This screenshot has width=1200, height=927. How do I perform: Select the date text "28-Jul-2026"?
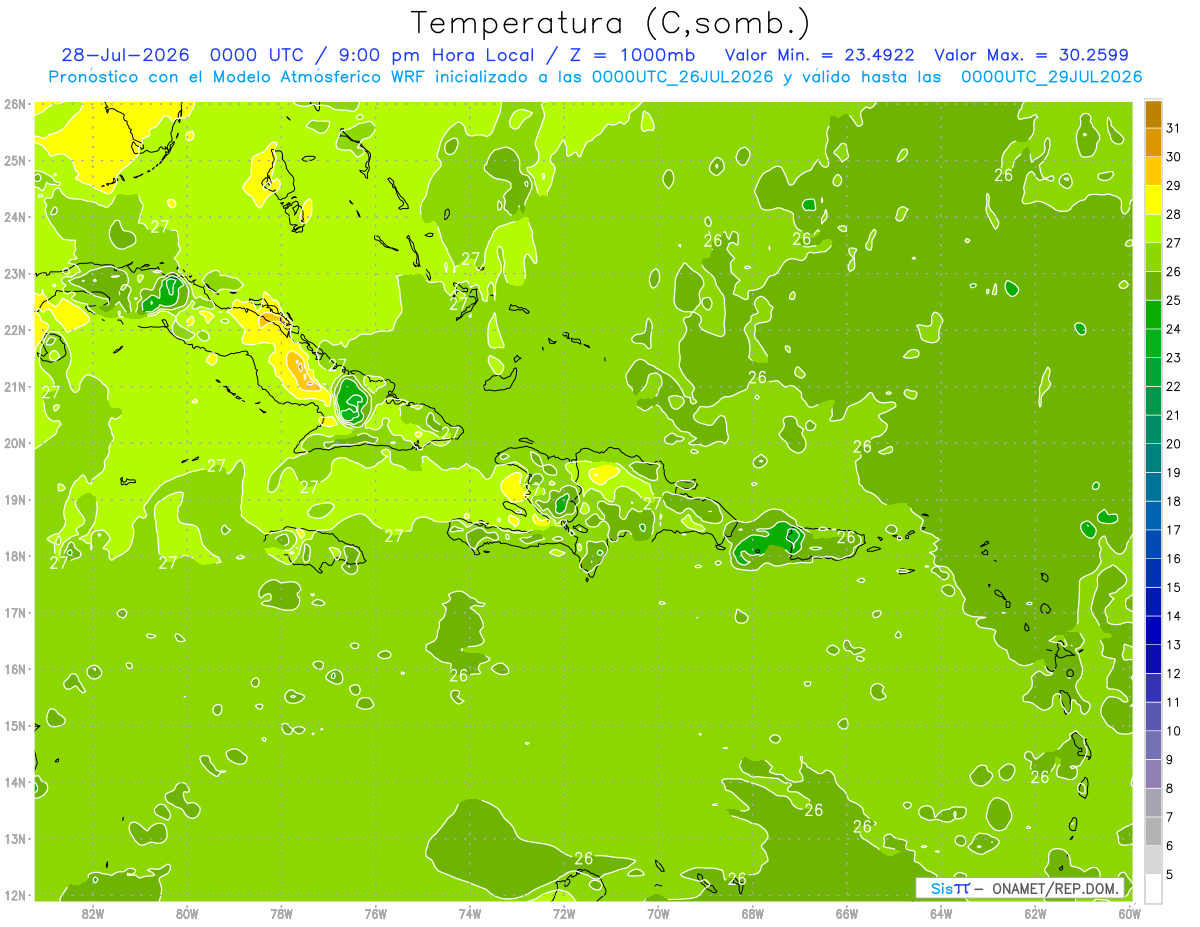click(x=128, y=55)
